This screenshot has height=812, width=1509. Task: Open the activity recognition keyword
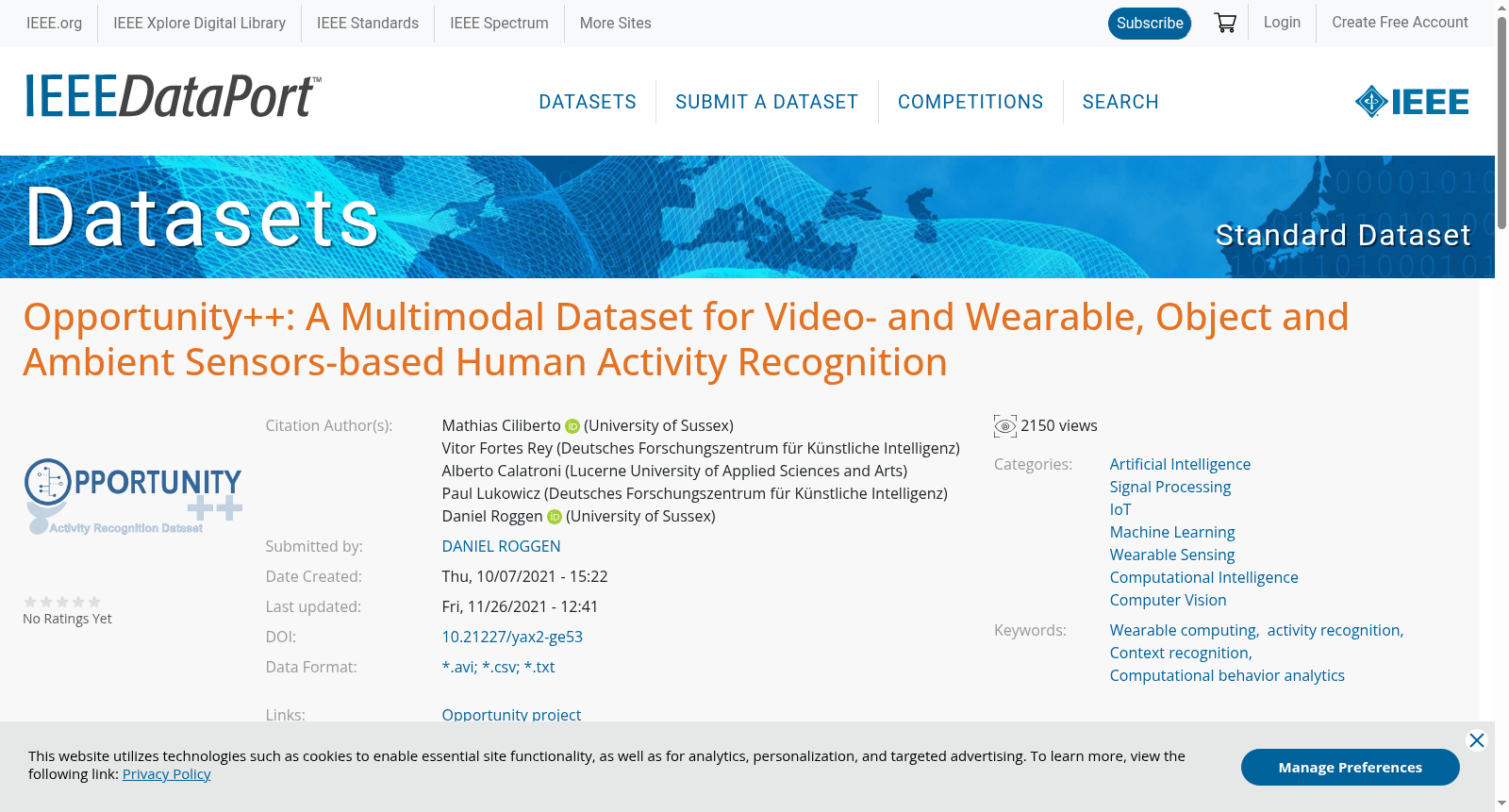pos(1334,631)
